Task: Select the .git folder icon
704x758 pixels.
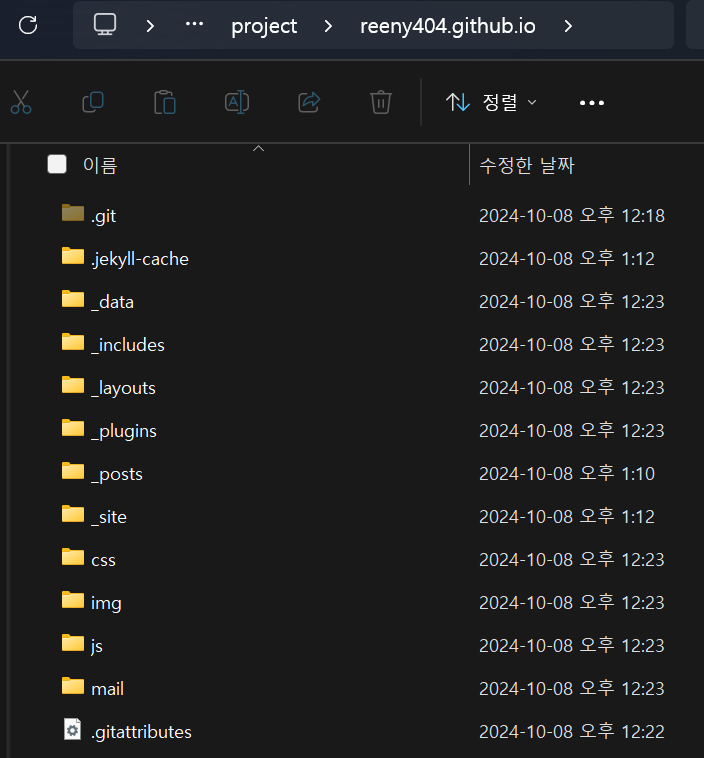Action: [73, 213]
